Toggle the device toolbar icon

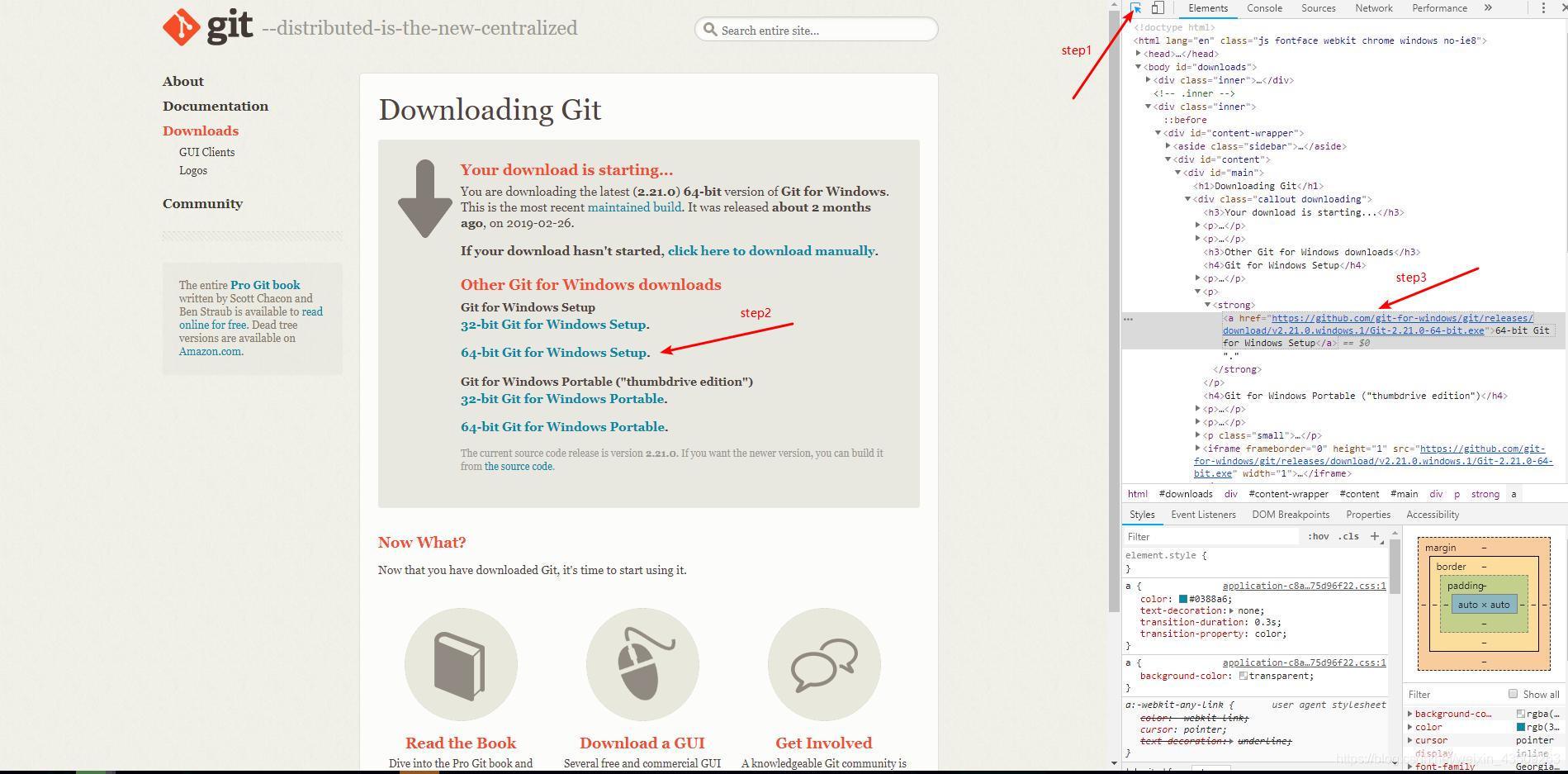[x=1158, y=8]
